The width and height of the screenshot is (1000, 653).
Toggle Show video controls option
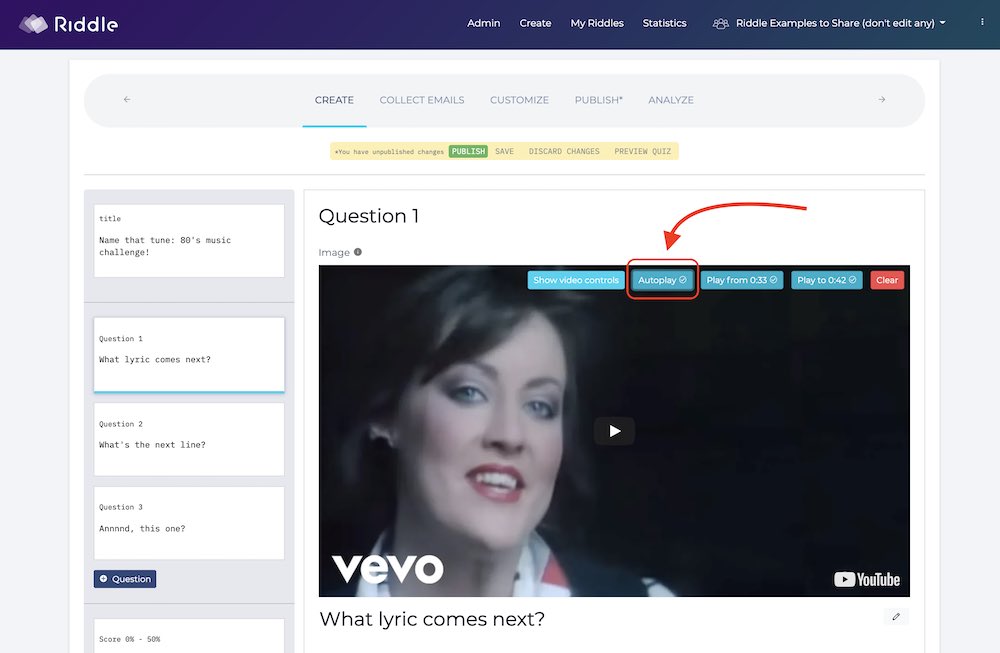pos(576,280)
